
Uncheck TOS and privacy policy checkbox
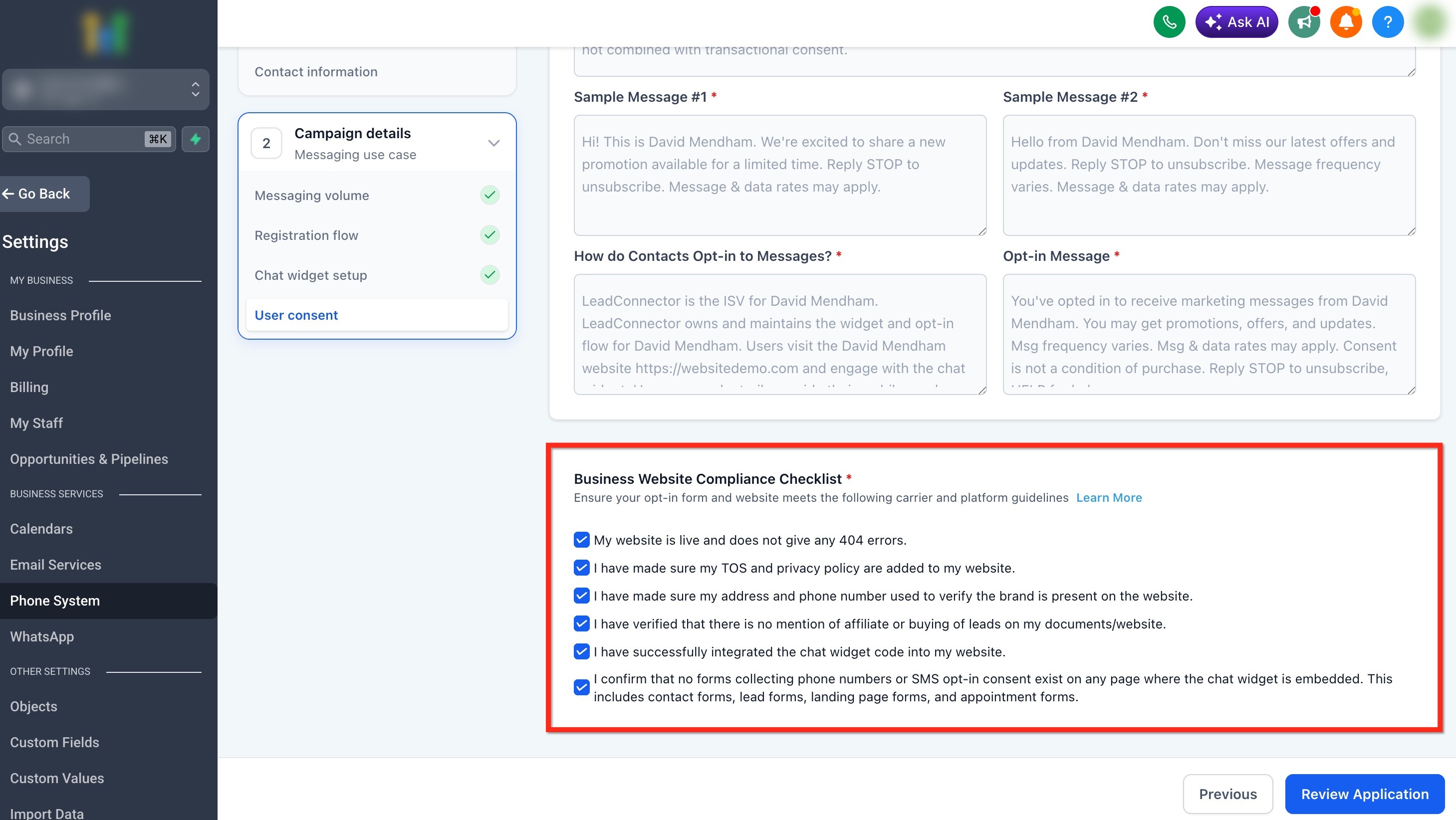(581, 568)
